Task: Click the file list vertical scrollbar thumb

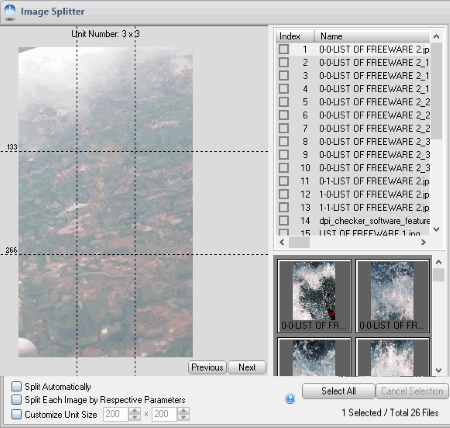Action: click(x=436, y=91)
